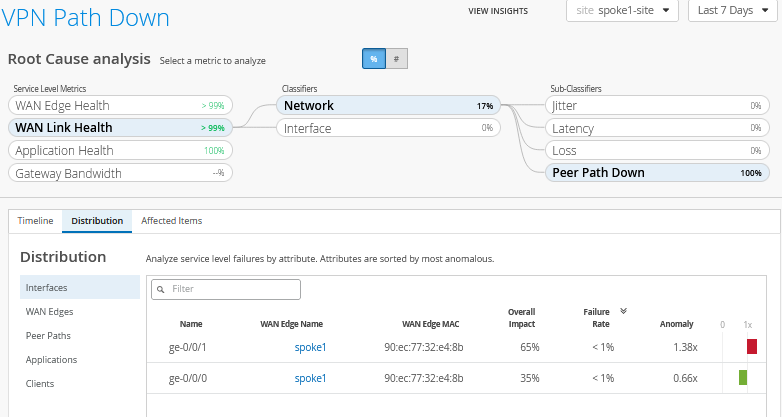The width and height of the screenshot is (782, 417).
Task: Select WAN Edge Health service metric
Action: (120, 105)
